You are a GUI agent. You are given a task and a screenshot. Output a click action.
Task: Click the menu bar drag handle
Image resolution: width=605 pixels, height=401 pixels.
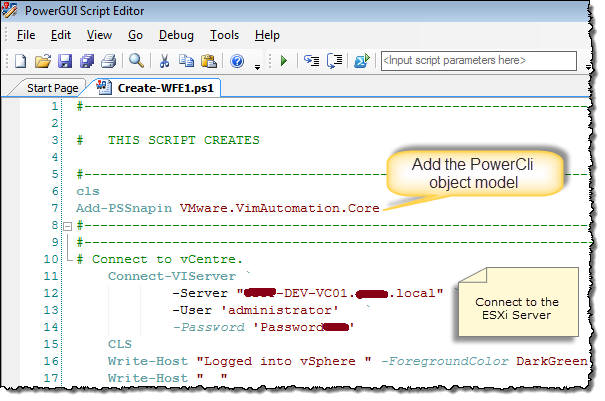pos(6,35)
